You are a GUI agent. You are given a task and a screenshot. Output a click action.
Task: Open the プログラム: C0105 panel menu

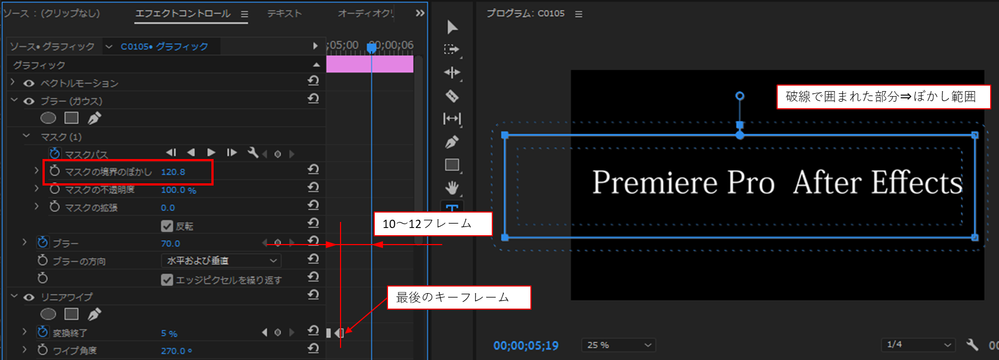[x=579, y=14]
